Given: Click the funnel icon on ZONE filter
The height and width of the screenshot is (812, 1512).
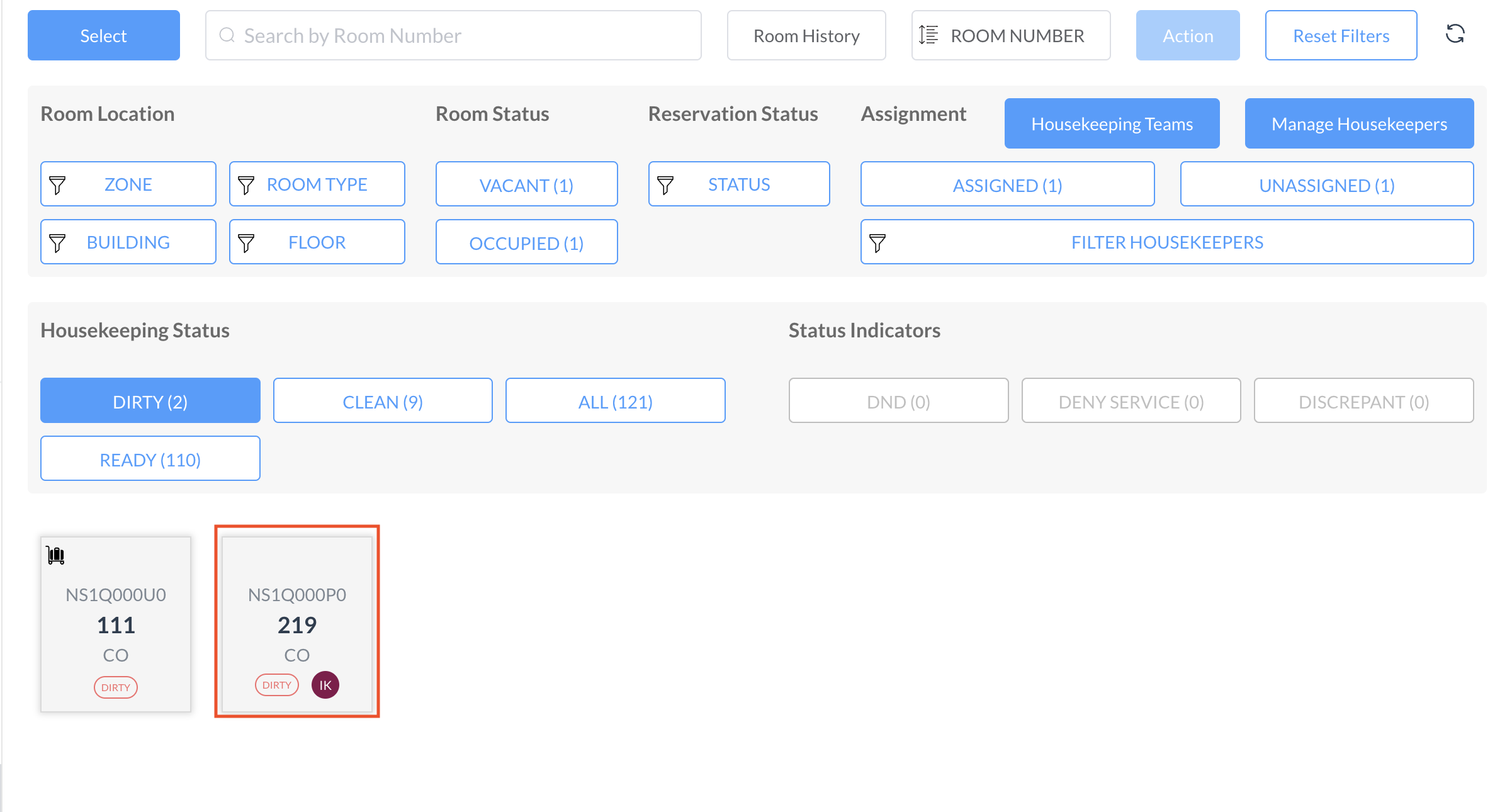Looking at the screenshot, I should (x=57, y=184).
